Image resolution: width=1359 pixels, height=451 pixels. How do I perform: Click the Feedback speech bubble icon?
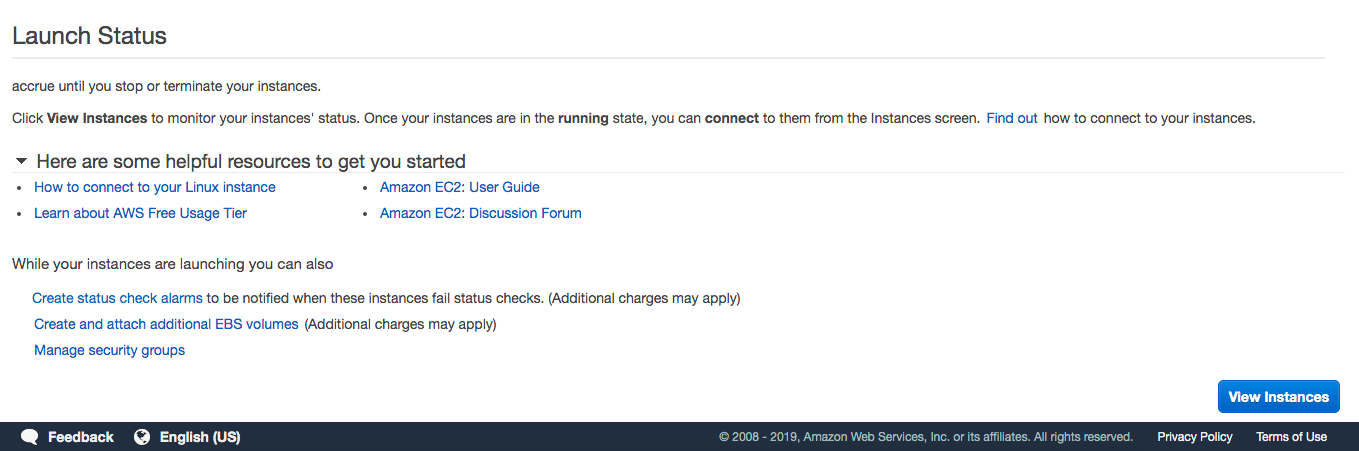coord(30,437)
